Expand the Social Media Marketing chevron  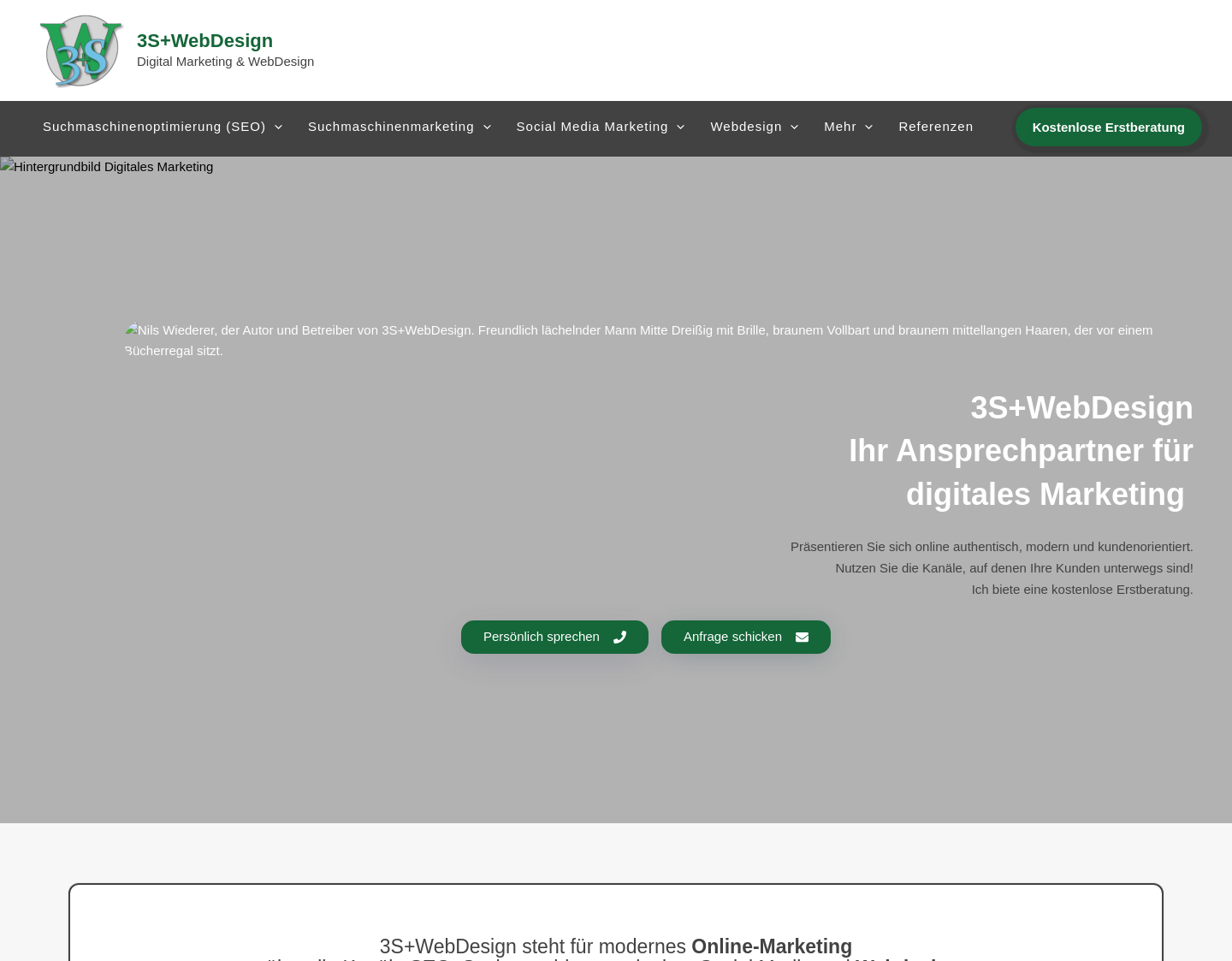coord(680,128)
